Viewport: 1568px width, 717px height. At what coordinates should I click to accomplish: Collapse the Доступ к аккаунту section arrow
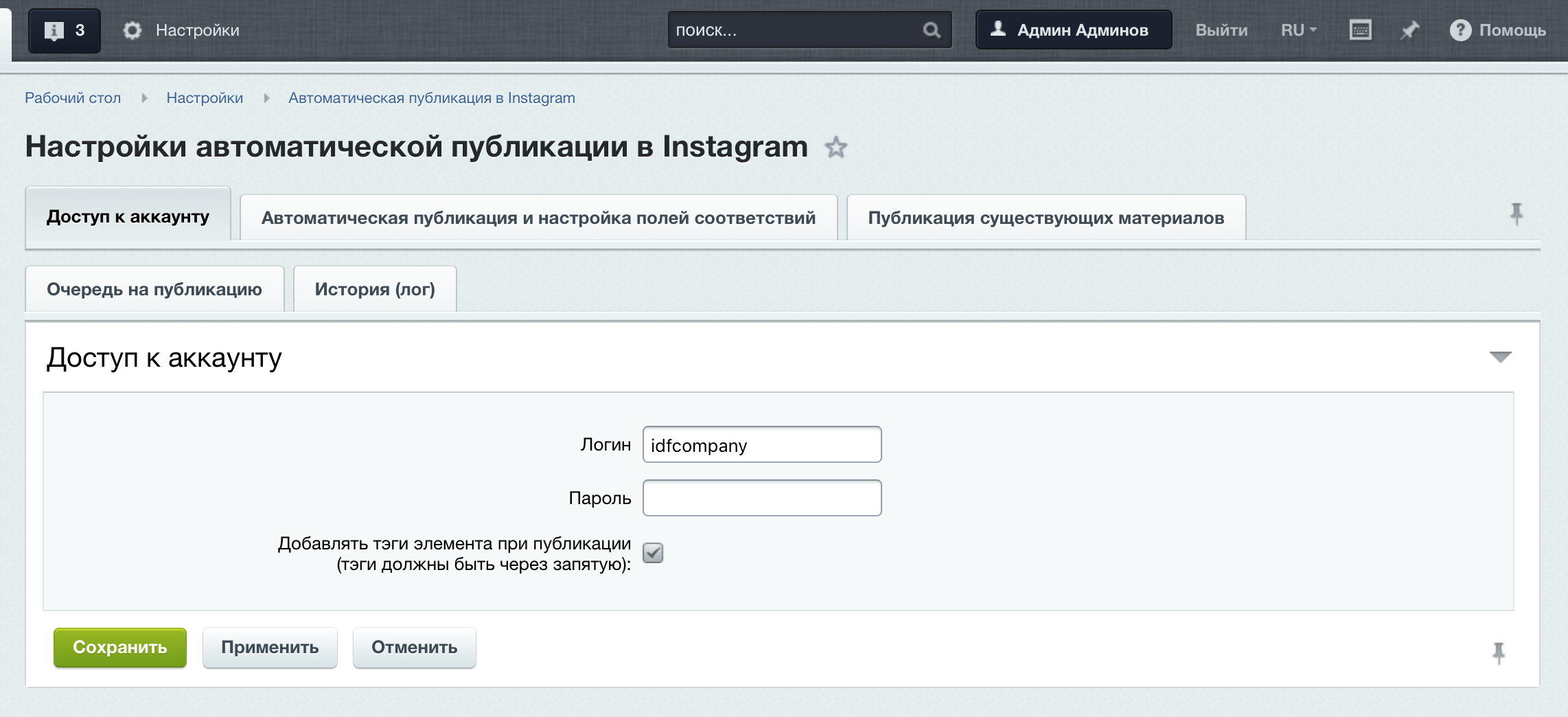pyautogui.click(x=1501, y=357)
